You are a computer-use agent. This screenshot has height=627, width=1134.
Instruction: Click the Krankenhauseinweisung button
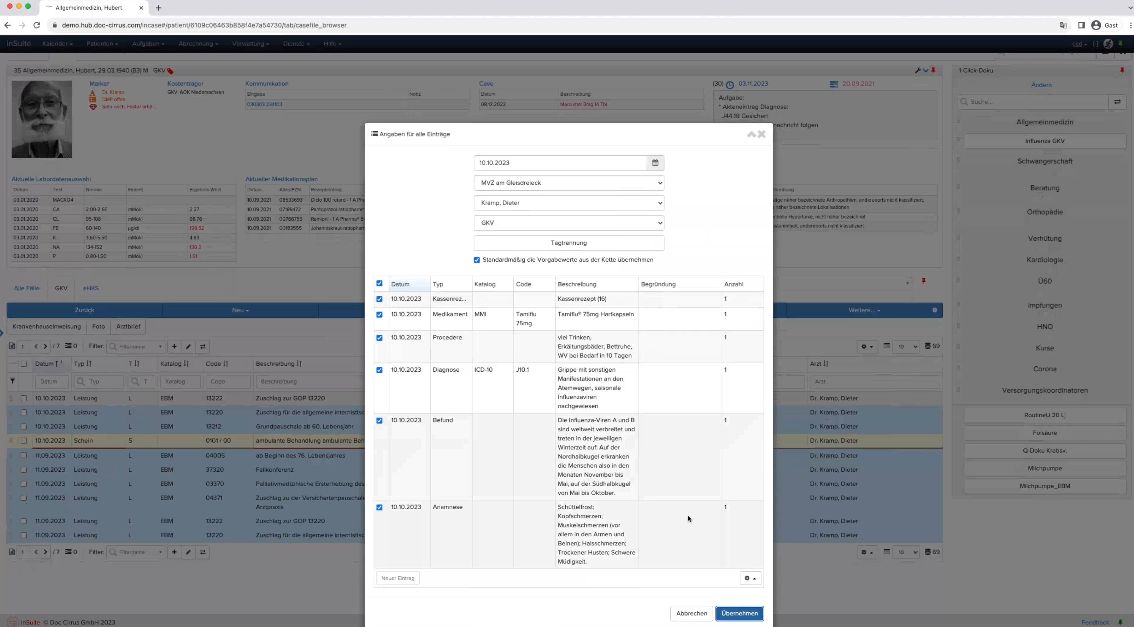pyautogui.click(x=47, y=326)
